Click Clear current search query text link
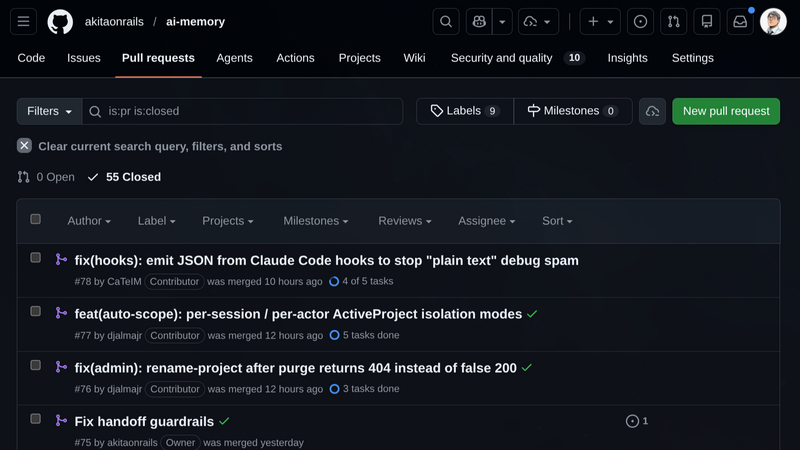 click(160, 146)
